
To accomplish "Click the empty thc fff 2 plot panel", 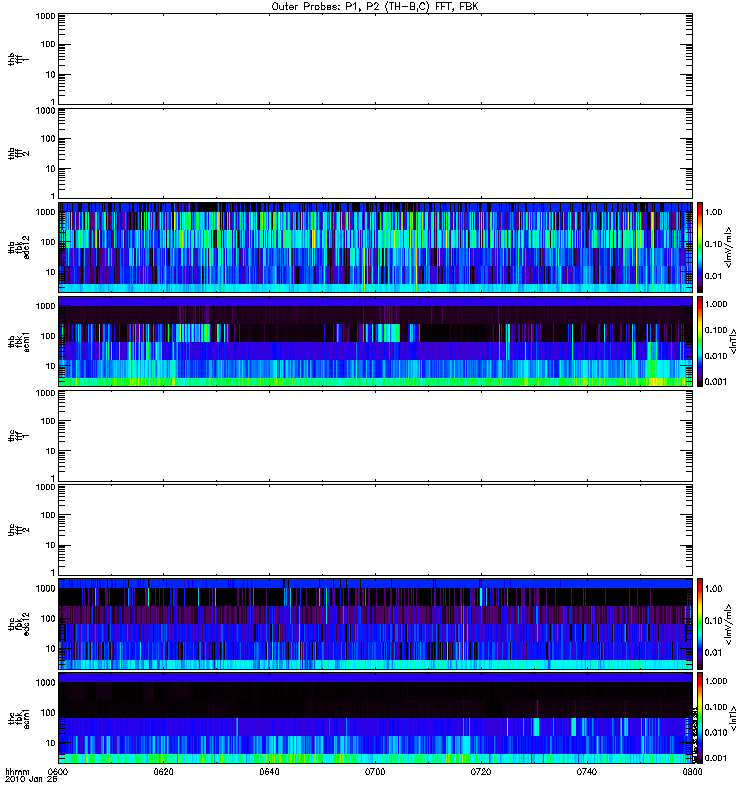I will coord(376,530).
